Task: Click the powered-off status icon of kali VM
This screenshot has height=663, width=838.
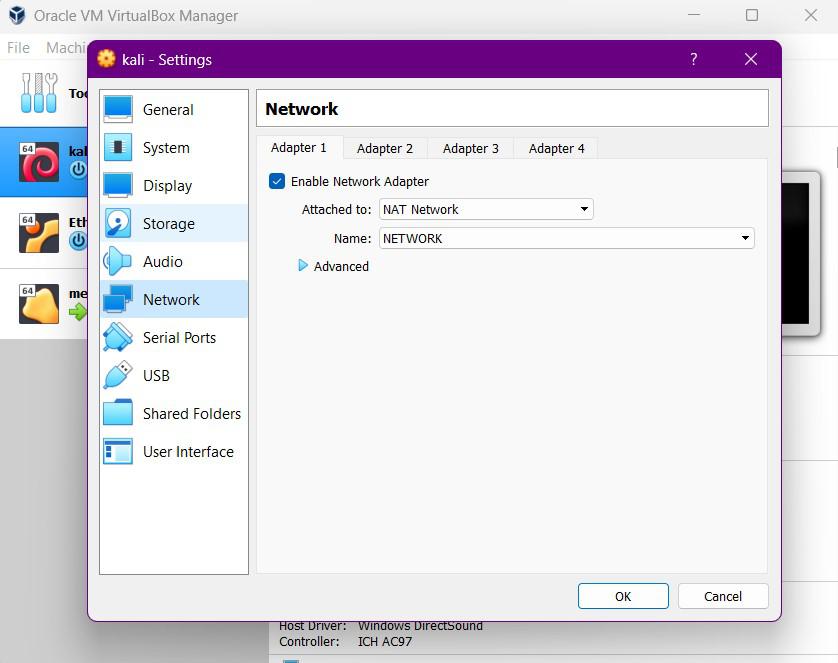Action: coord(78,169)
